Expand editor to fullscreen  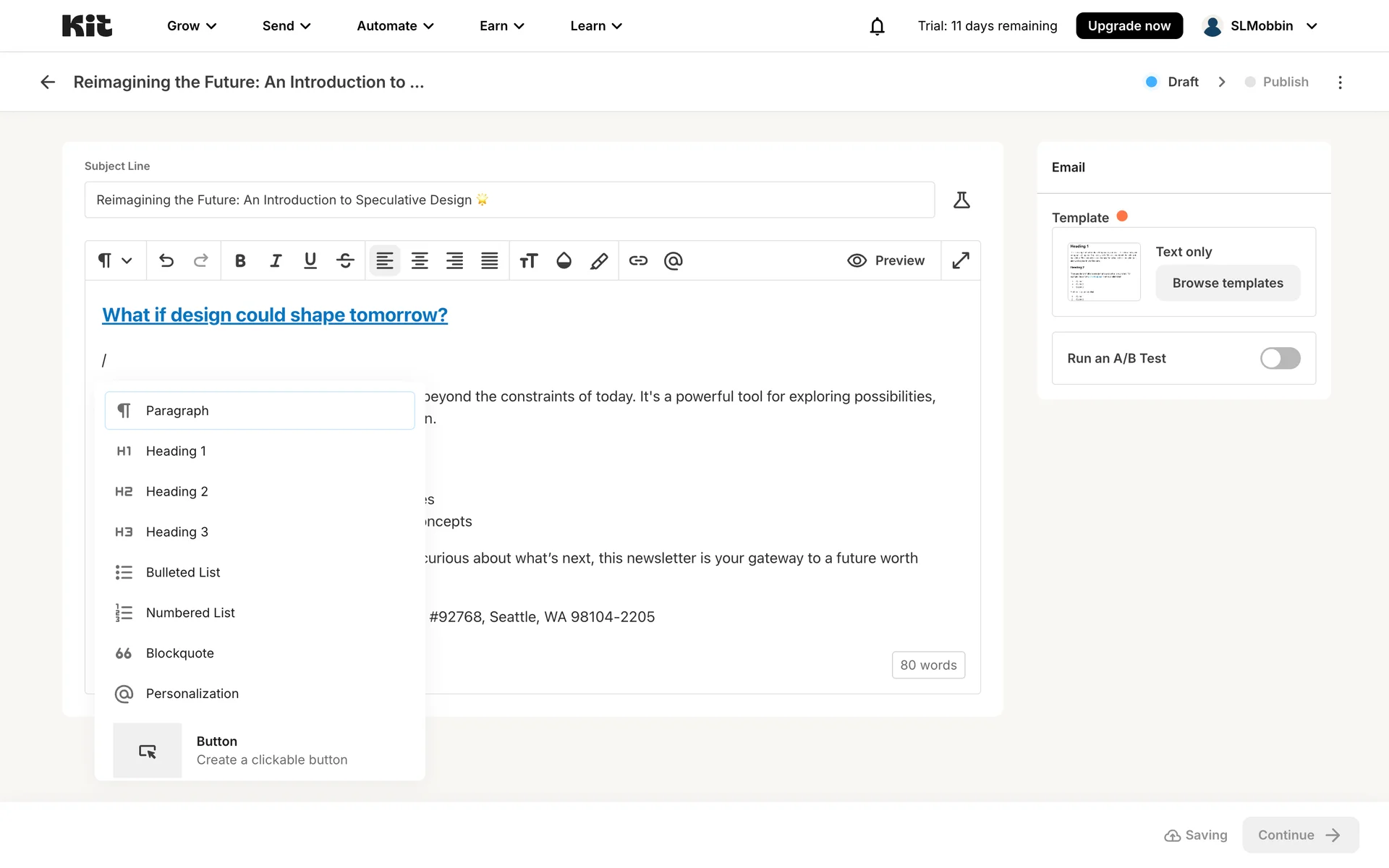pyautogui.click(x=961, y=260)
